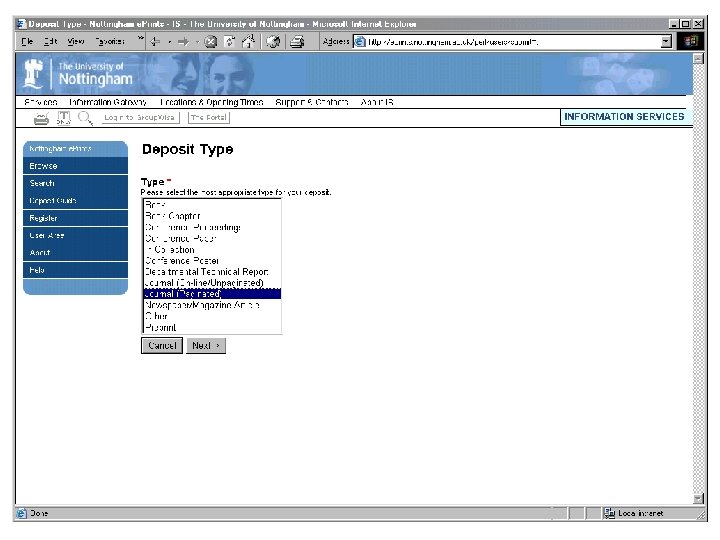
Task: Click the University of Nottingham logo
Action: [x=78, y=74]
